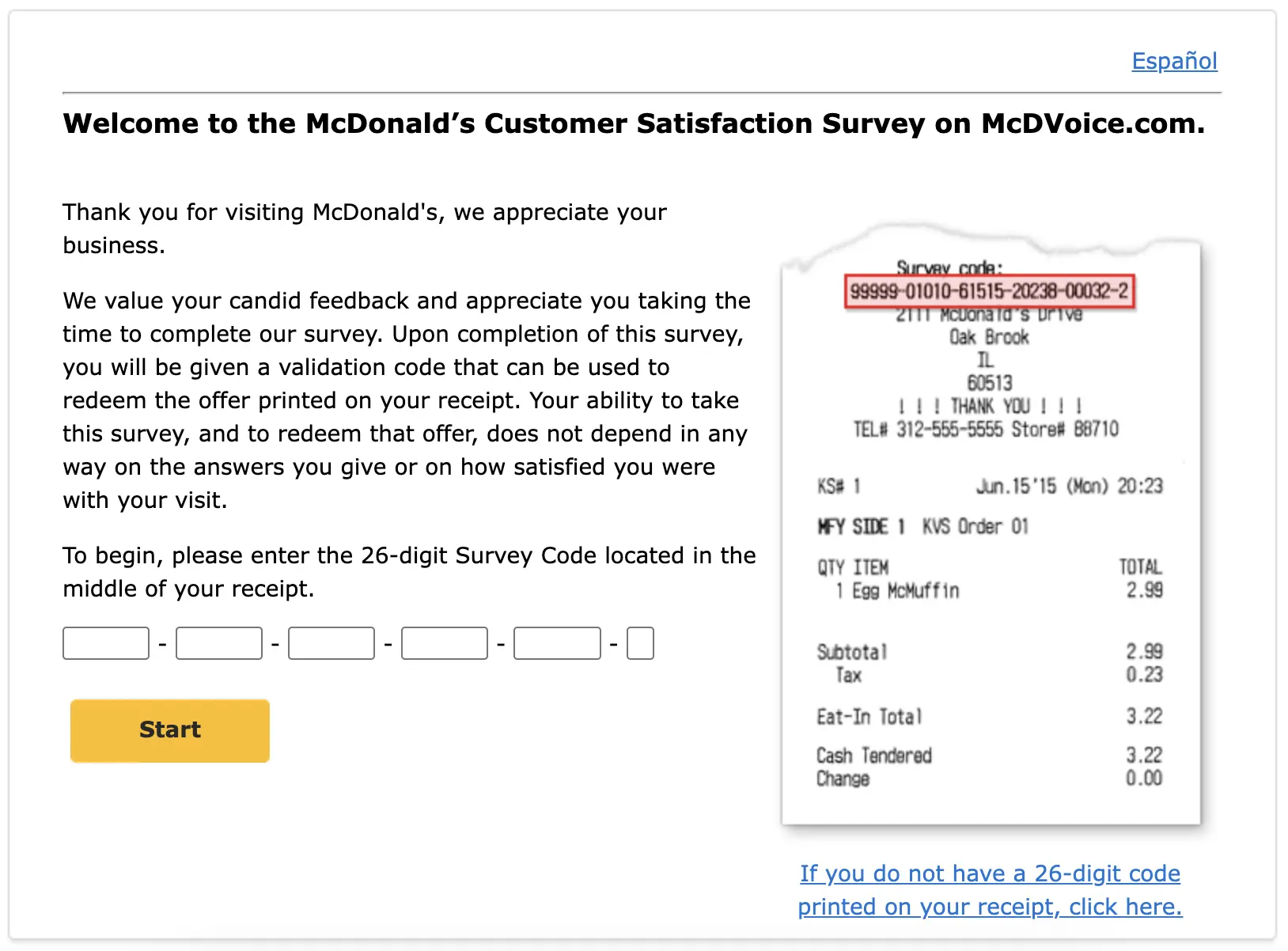The height and width of the screenshot is (951, 1288).
Task: Click the dash between first two code boxes
Action: (x=162, y=642)
